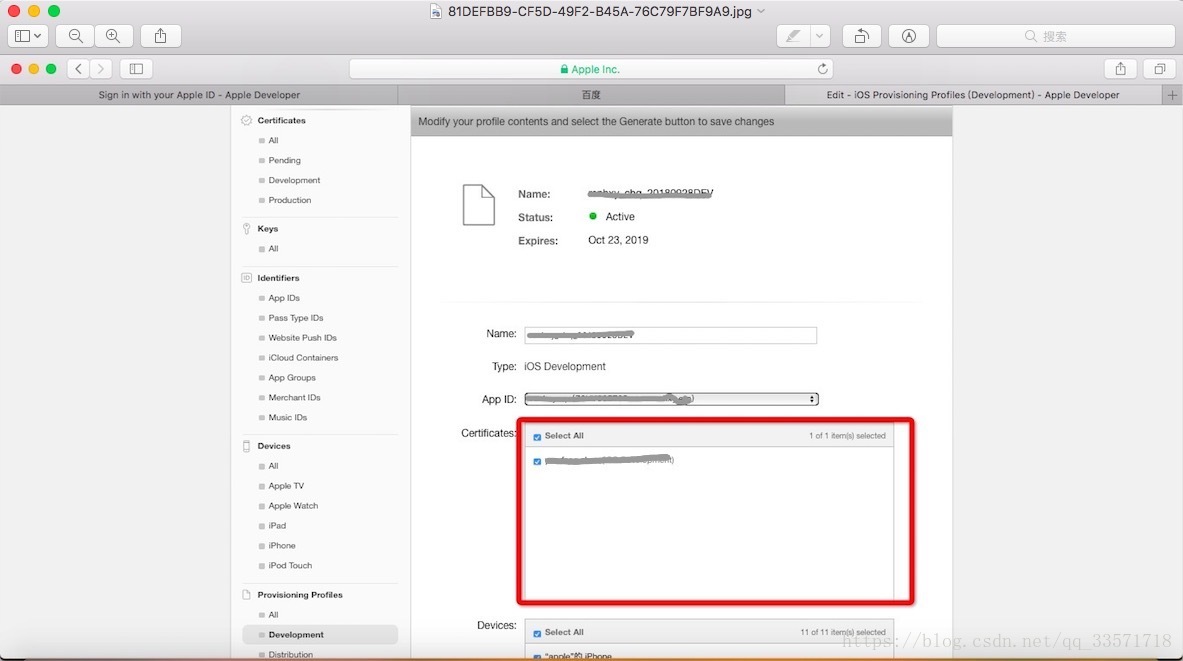Viewport: 1183px width, 661px height.
Task: Click the markup highlight pen icon
Action: (793, 36)
